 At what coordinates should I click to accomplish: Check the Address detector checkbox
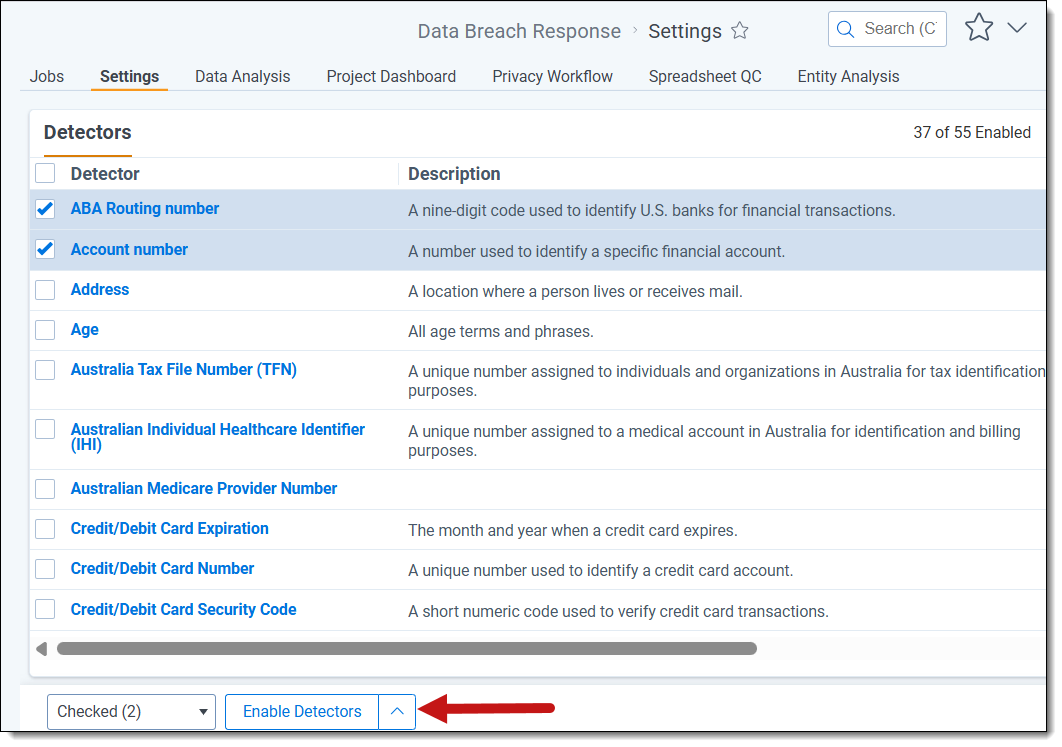45,290
